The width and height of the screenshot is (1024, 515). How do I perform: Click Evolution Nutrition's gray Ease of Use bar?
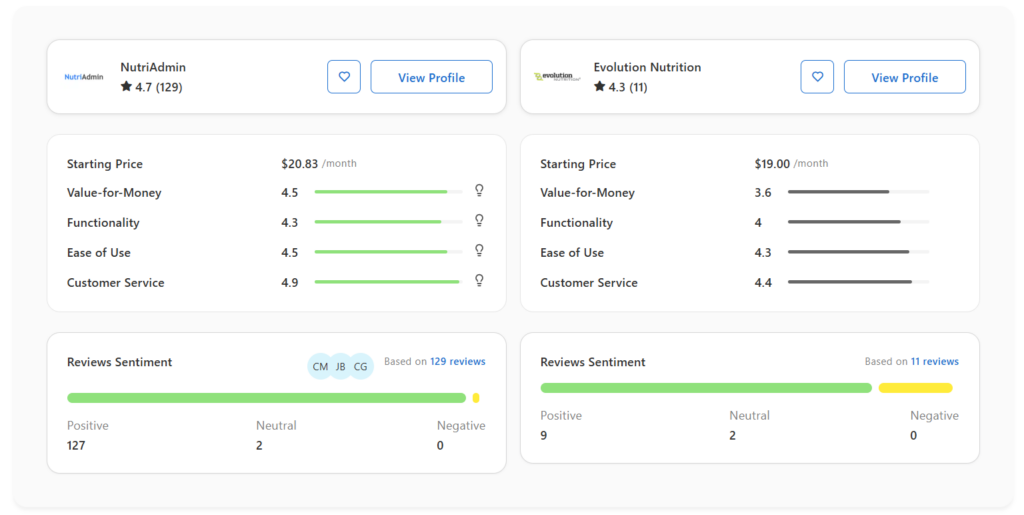pyautogui.click(x=848, y=252)
